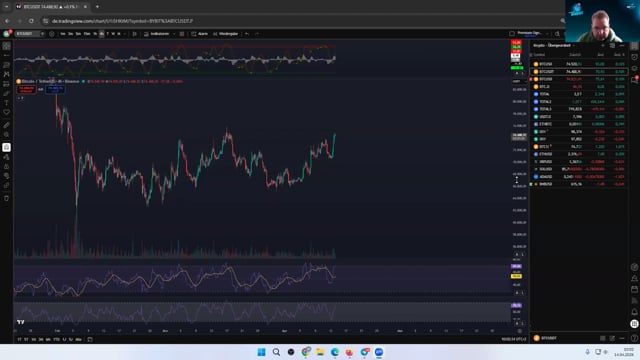Viewport: 640px width, 360px height.
Task: Open Windows taskbar search
Action: [x=276, y=352]
